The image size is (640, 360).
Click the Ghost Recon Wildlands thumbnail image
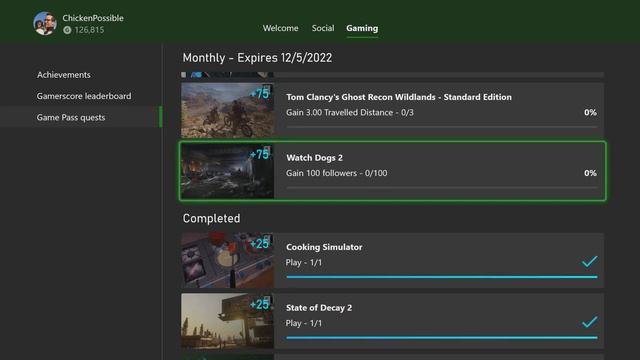click(227, 110)
